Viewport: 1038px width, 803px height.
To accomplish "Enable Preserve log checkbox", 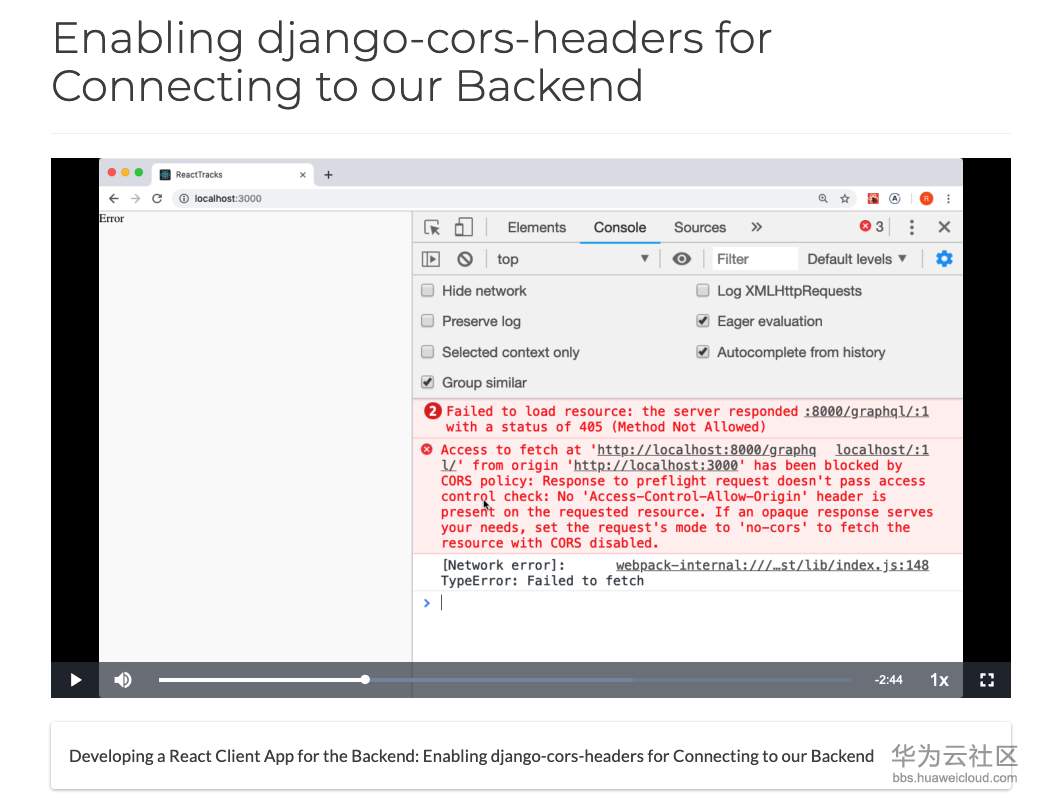I will (x=428, y=321).
